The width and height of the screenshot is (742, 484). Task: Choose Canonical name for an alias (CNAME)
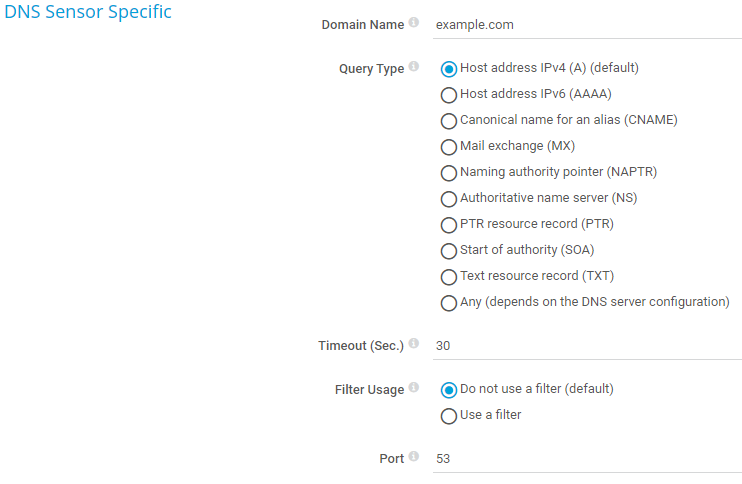point(449,121)
